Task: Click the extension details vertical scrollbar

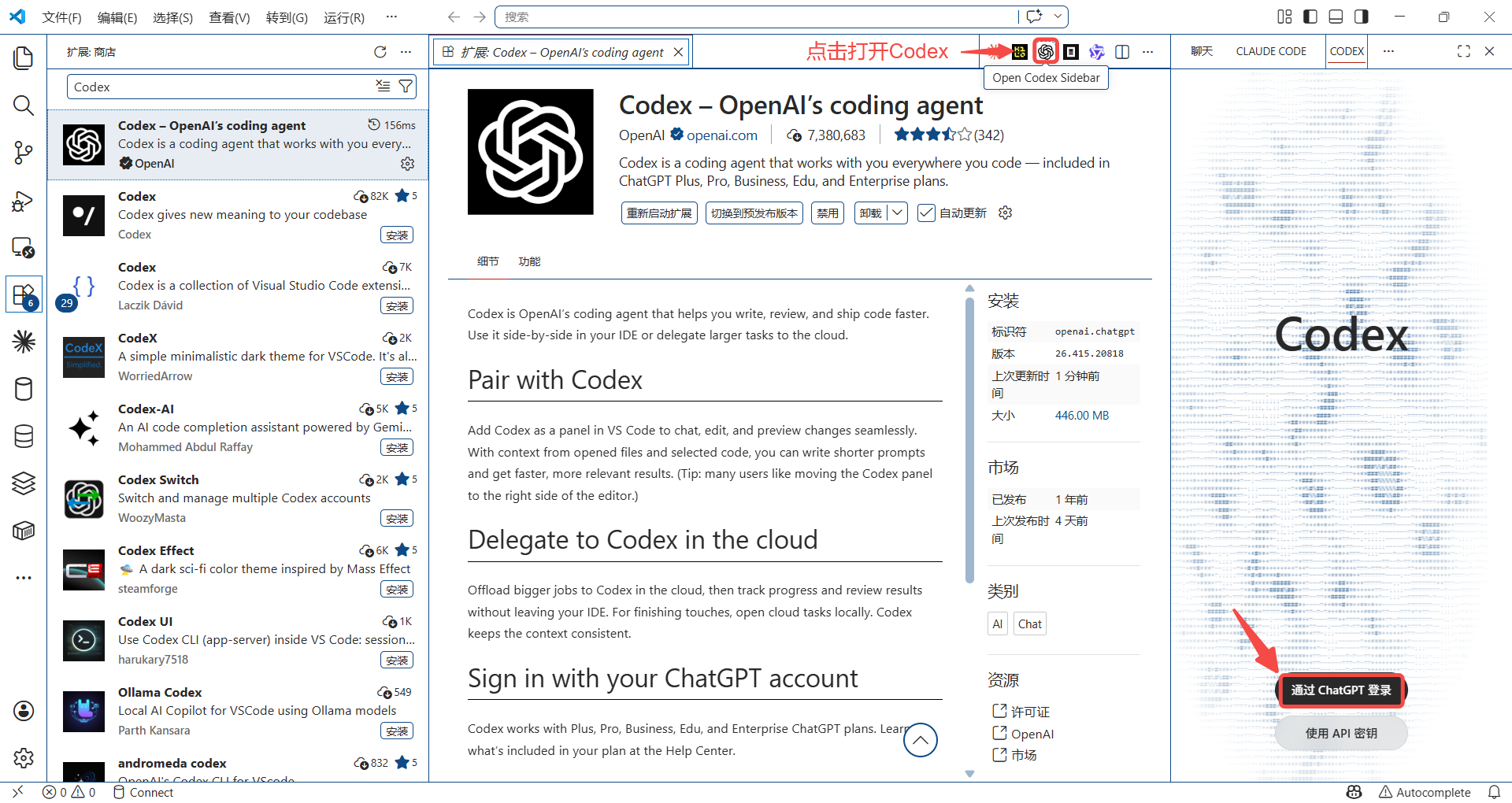Action: pos(969,441)
